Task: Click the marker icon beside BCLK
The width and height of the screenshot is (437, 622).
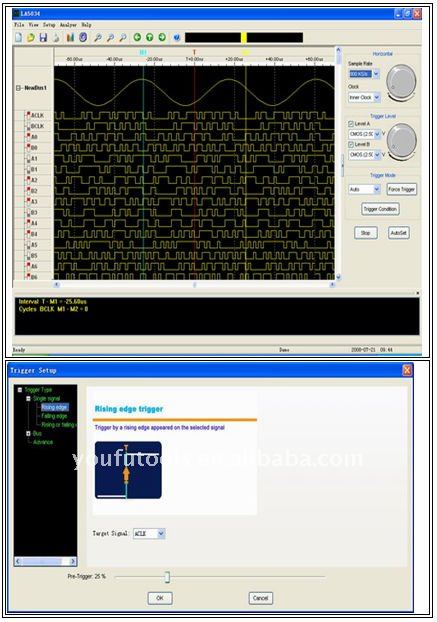Action: [x=28, y=126]
